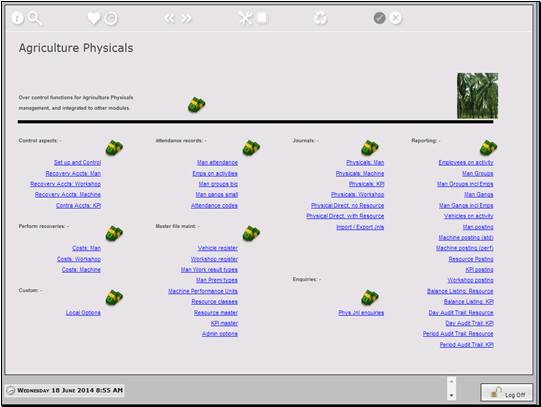Click the green icon beside Reporting

[x=488, y=148]
